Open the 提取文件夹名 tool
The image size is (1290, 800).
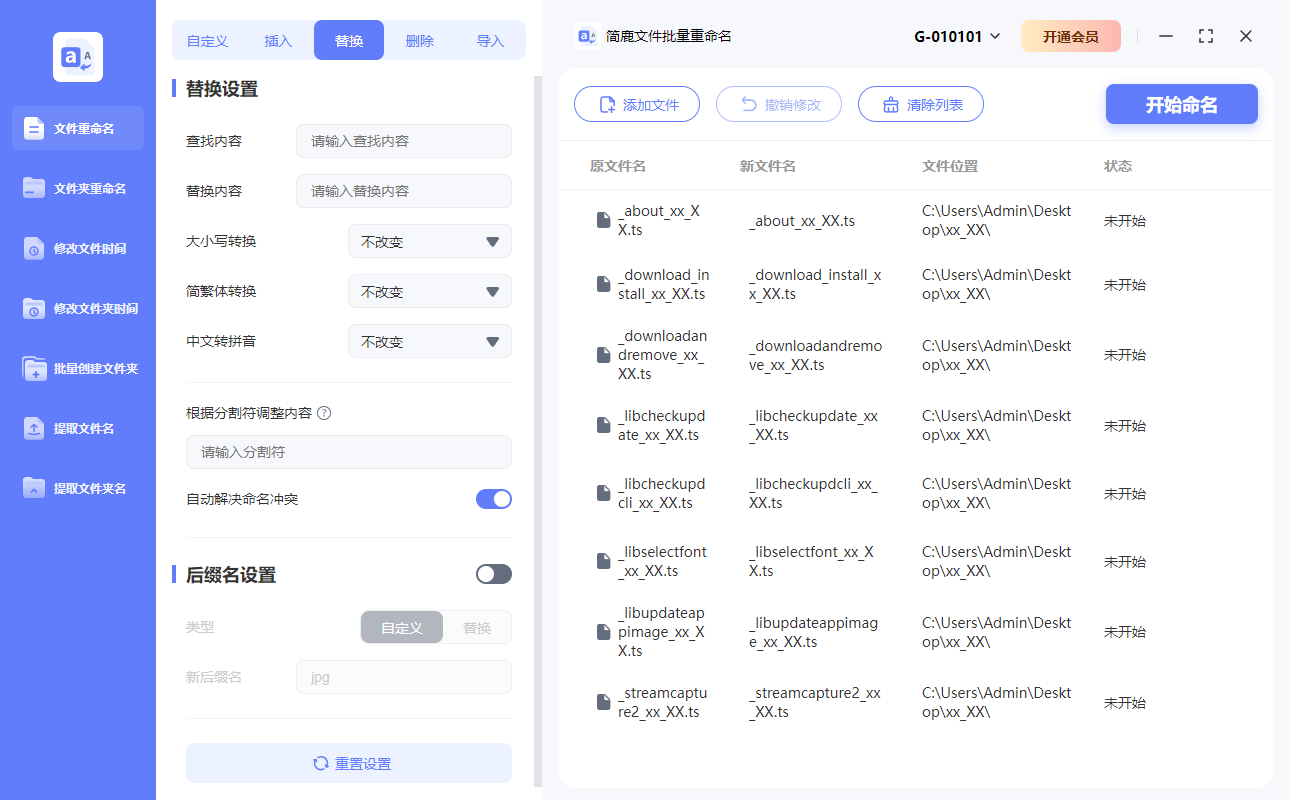[x=77, y=488]
